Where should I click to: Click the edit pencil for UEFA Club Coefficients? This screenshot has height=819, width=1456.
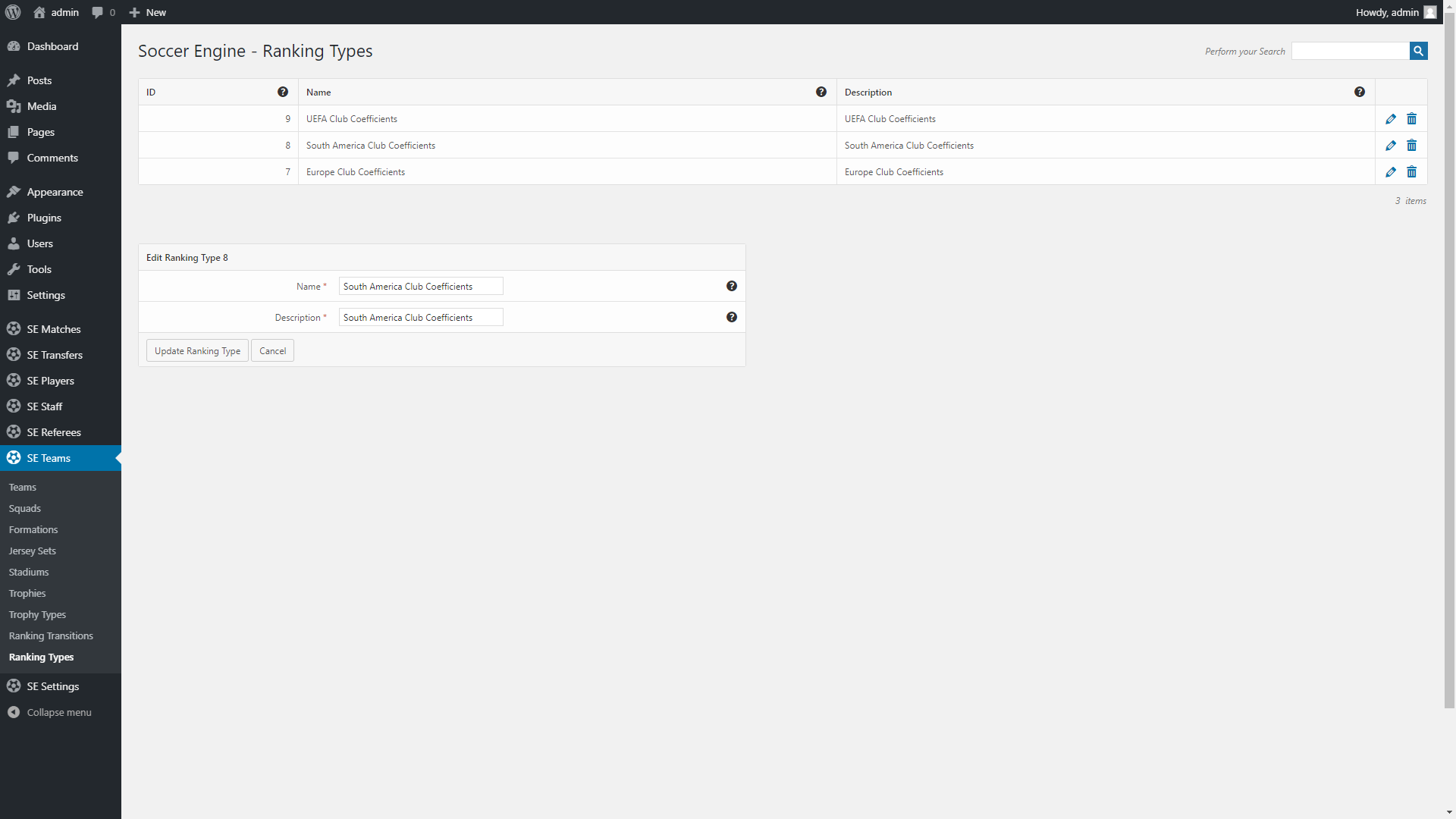1390,119
